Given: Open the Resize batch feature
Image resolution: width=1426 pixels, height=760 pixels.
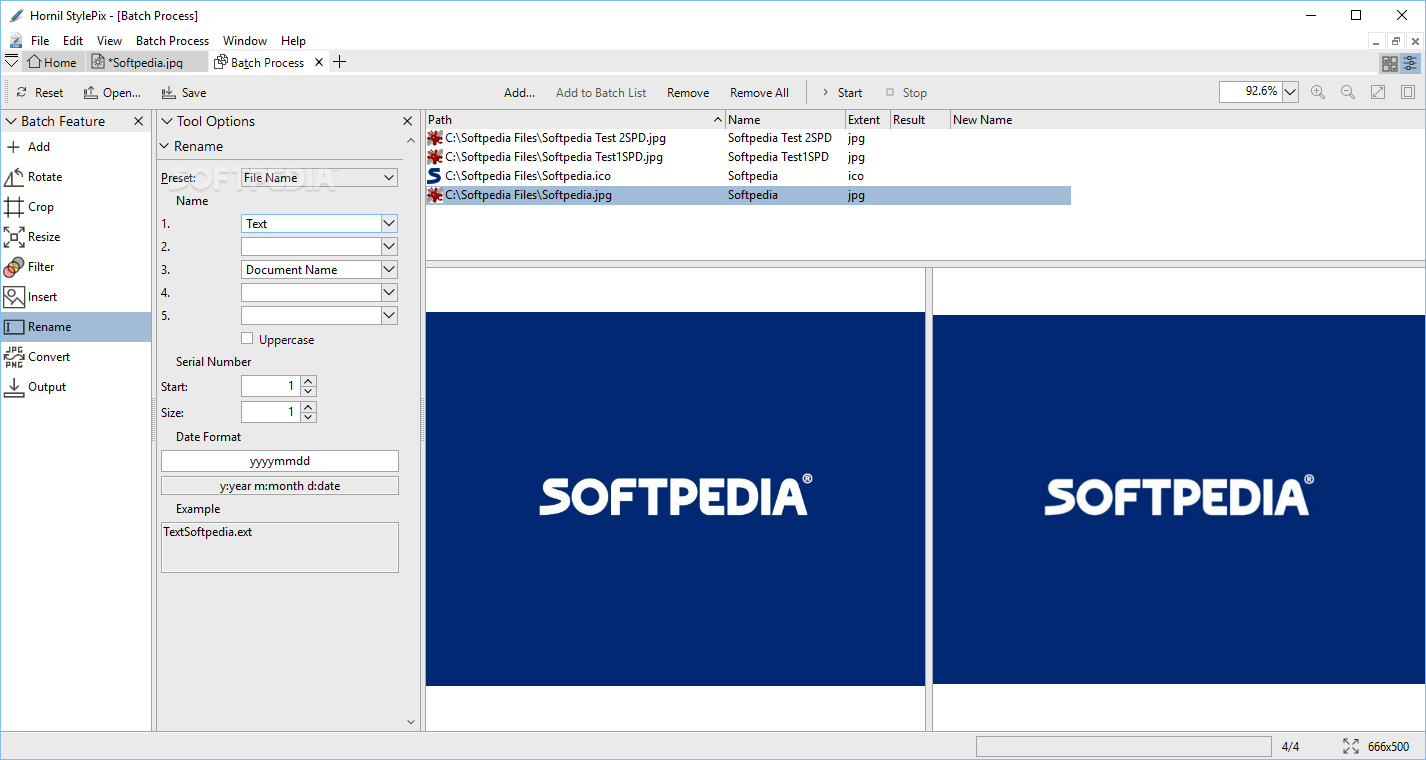Looking at the screenshot, I should pyautogui.click(x=75, y=237).
